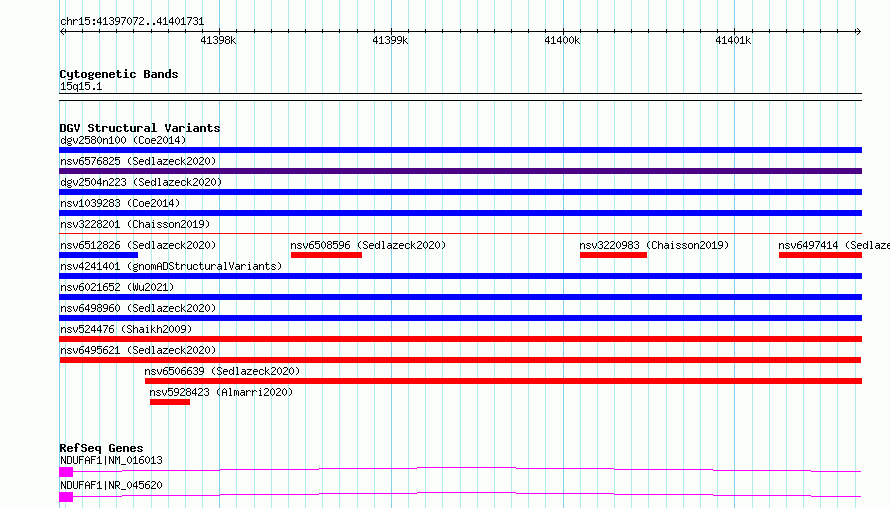Click the 41401k ruler tick label

[x=733, y=40]
